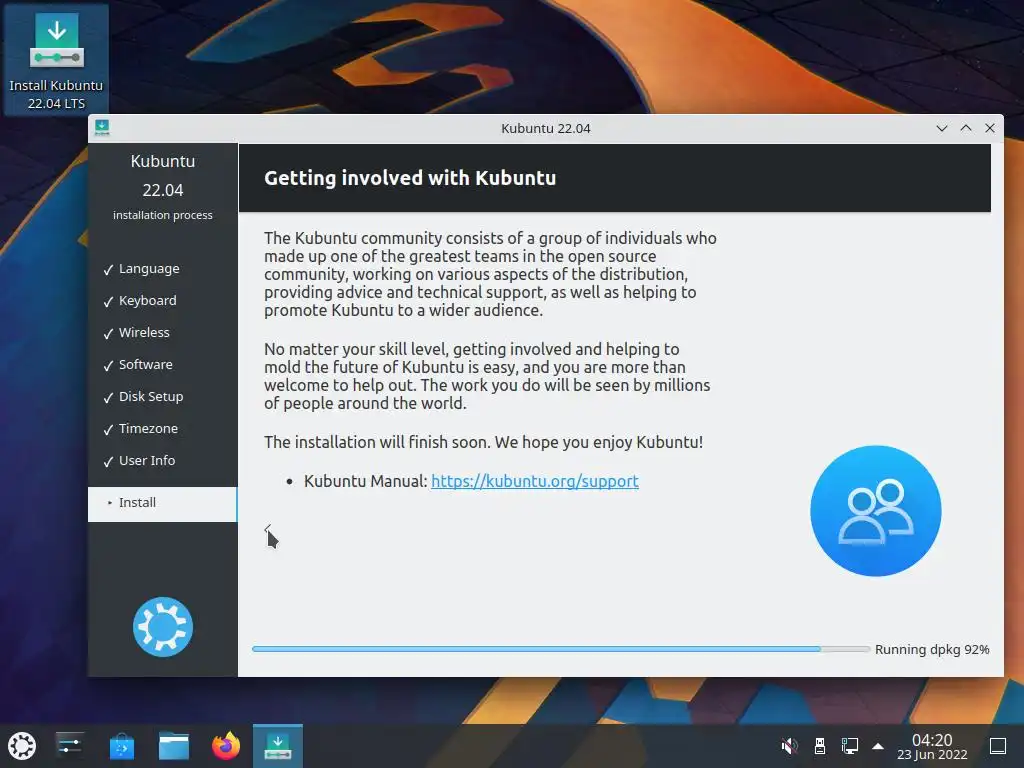Click the Running dpkg 92% status text
This screenshot has width=1024, height=768.
tap(932, 649)
